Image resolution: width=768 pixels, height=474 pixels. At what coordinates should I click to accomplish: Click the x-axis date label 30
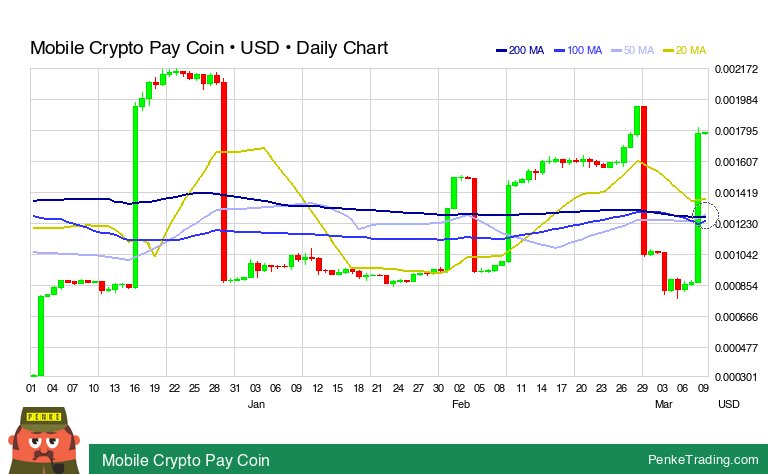438,388
